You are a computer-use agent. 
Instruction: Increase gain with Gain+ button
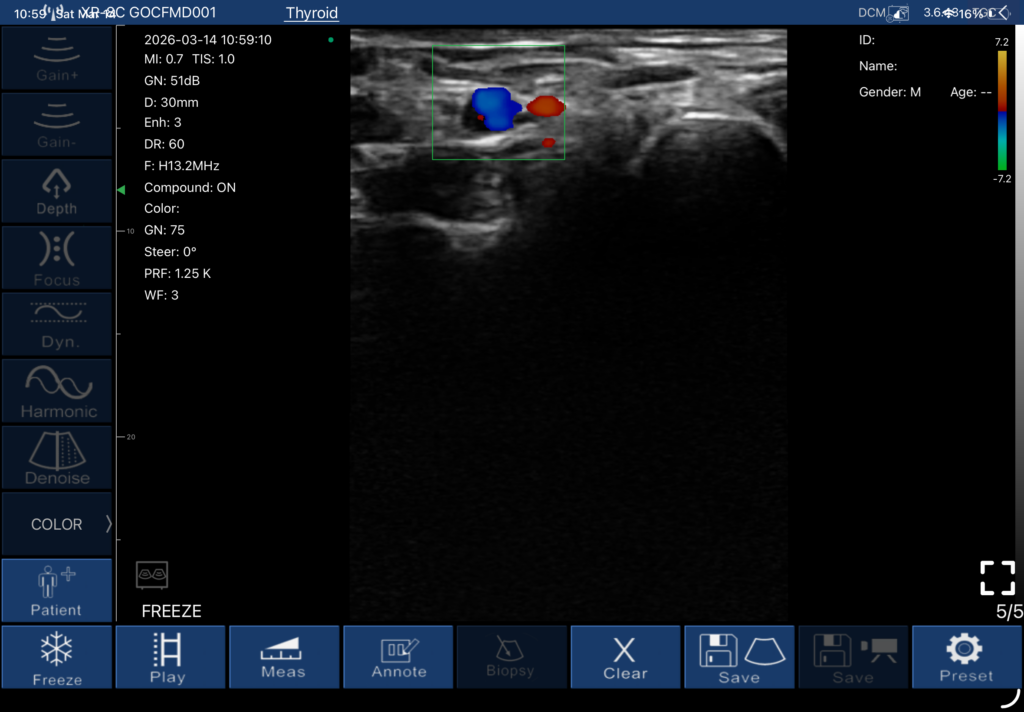click(x=57, y=59)
